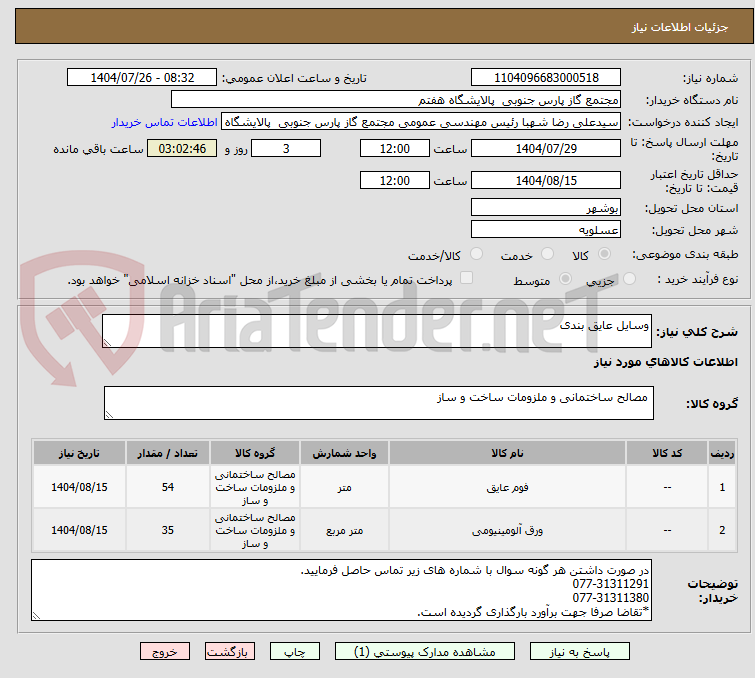Click the فوم عایق item name cell
Viewport: 755px width, 678px height.
507,487
